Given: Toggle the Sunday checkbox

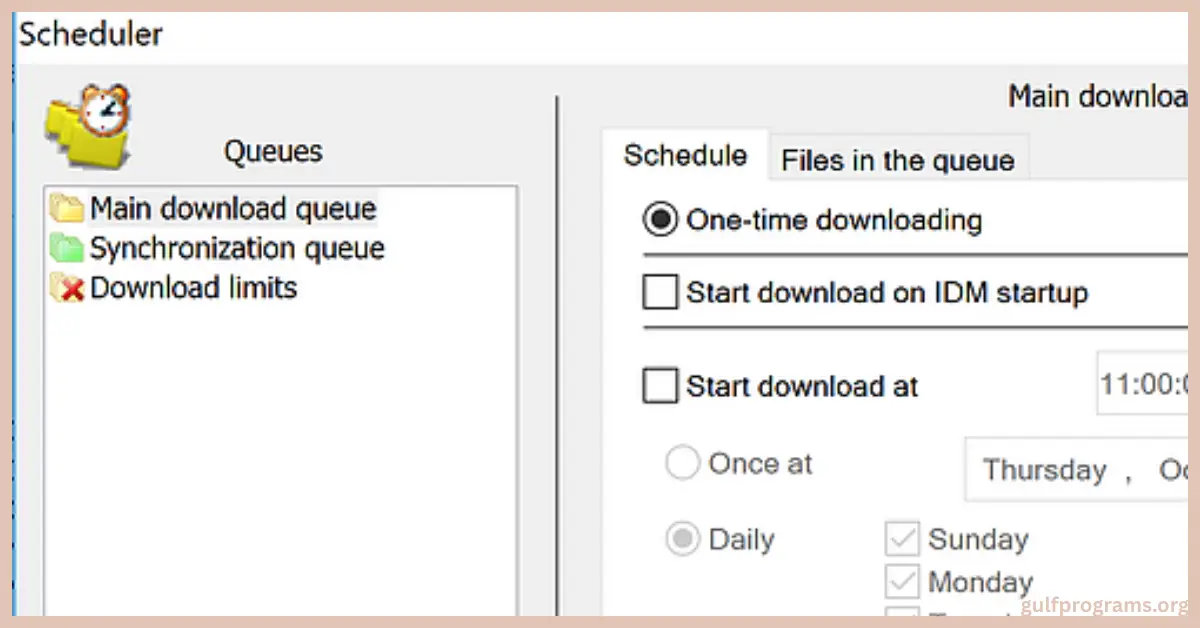Looking at the screenshot, I should click(901, 540).
